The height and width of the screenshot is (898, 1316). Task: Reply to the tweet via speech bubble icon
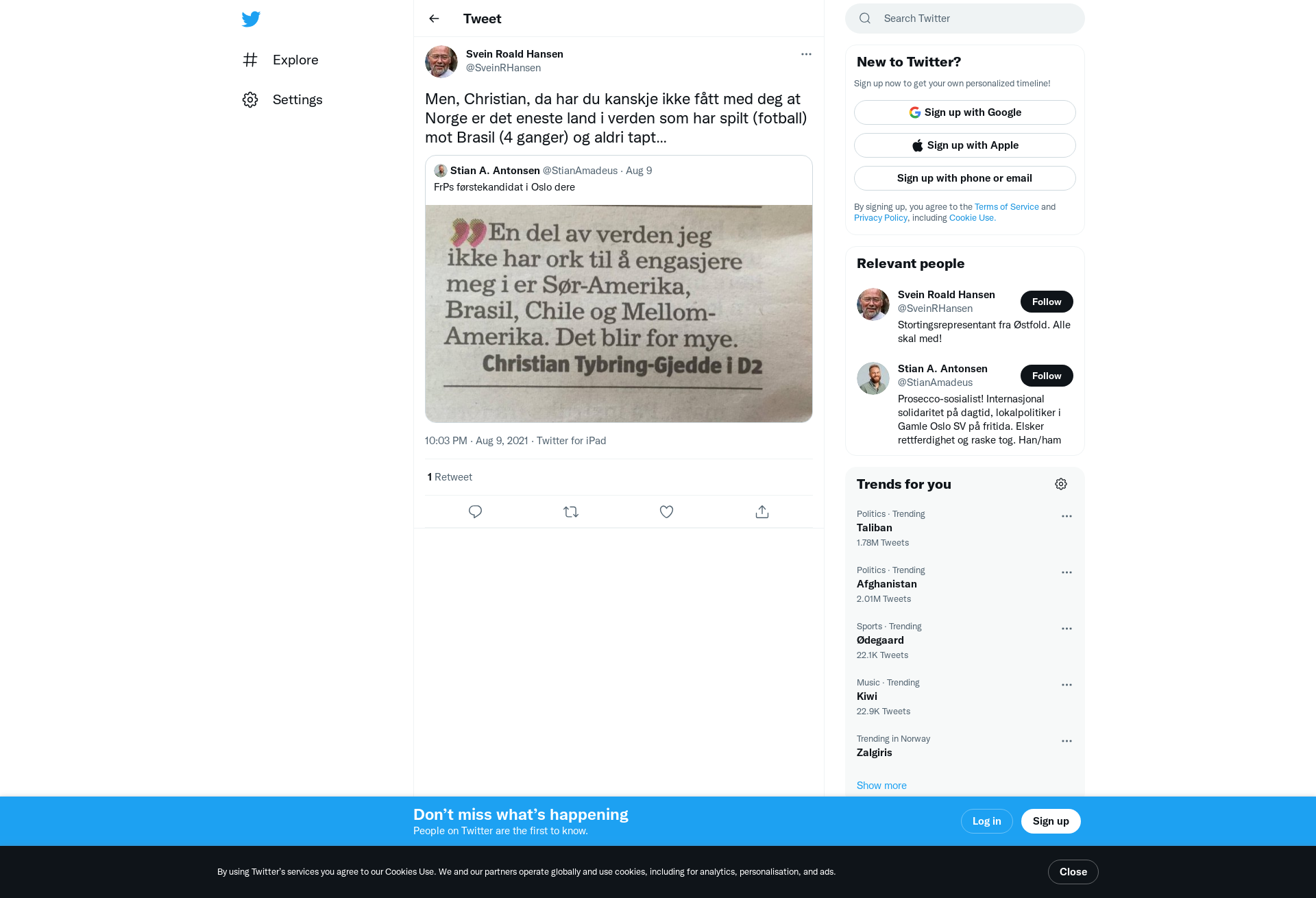(475, 511)
